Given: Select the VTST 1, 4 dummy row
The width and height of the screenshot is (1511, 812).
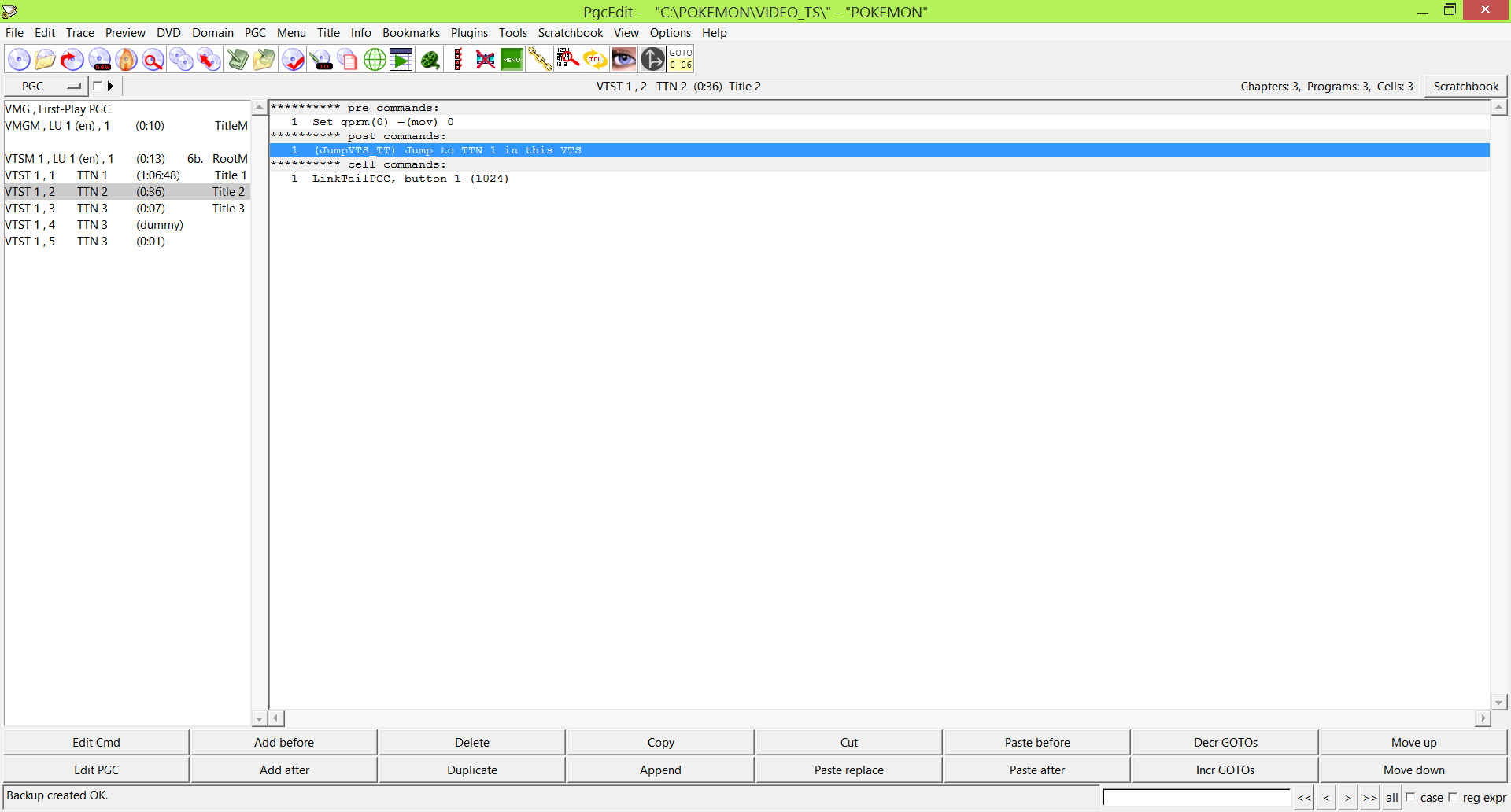Looking at the screenshot, I should [127, 225].
